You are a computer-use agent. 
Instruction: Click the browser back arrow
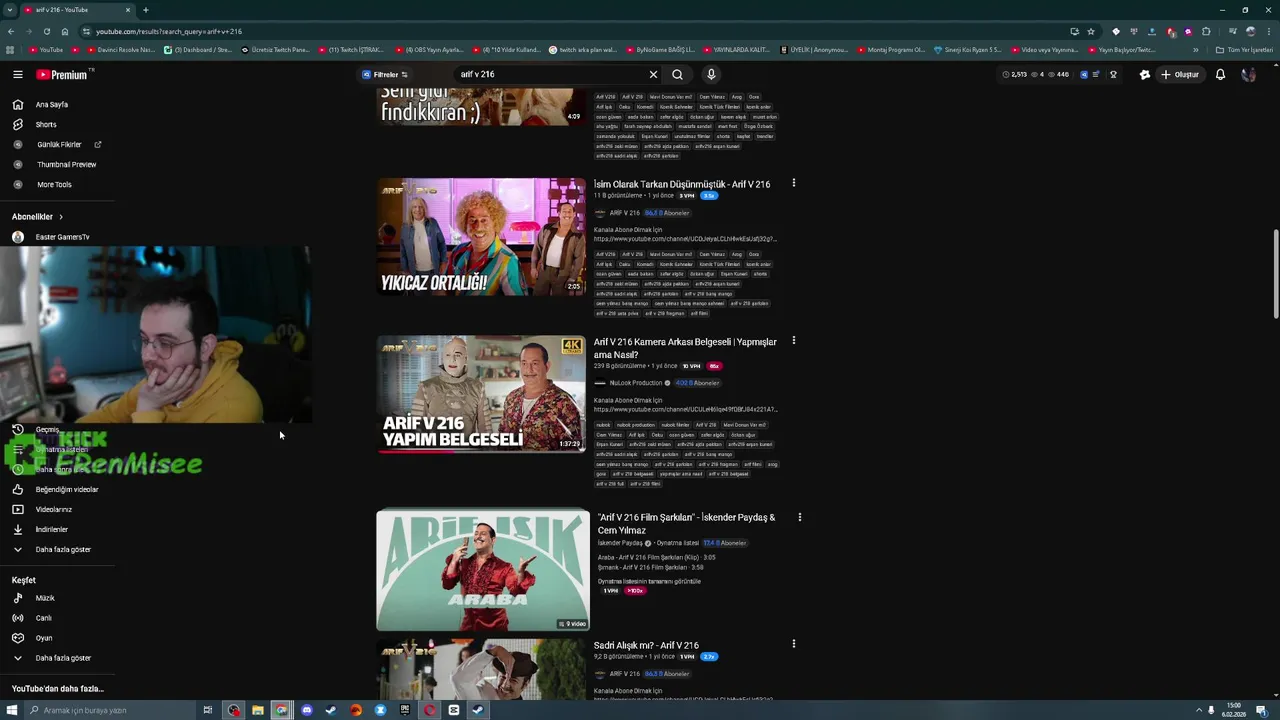click(x=11, y=31)
